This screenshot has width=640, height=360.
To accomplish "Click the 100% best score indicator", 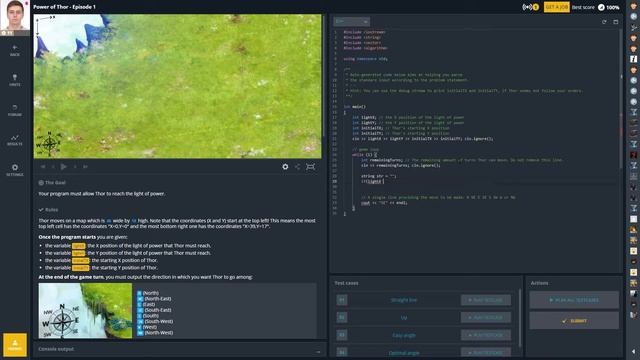I will tap(609, 7).
